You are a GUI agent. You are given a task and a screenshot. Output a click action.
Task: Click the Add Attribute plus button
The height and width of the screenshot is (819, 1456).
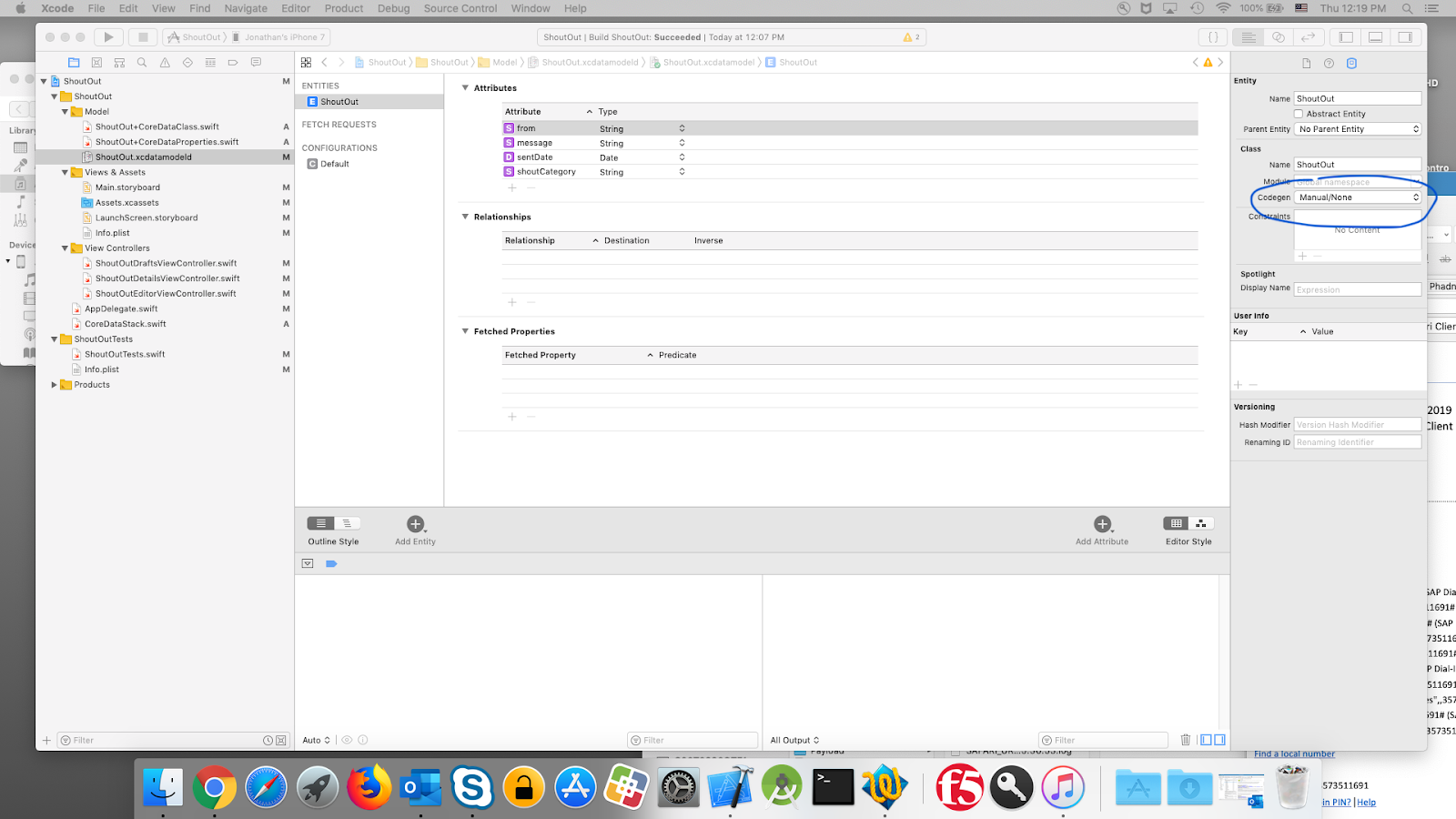(x=1102, y=524)
